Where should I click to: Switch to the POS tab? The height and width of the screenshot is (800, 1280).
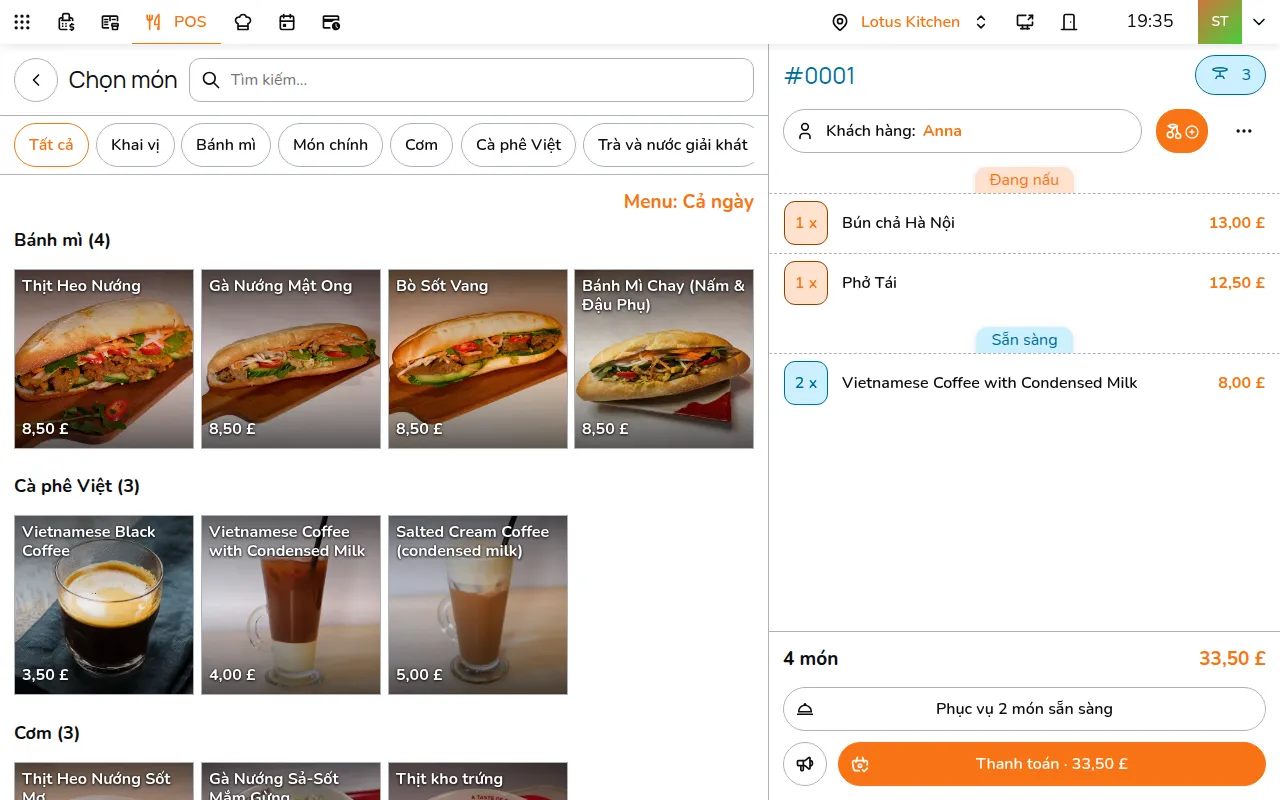(176, 22)
